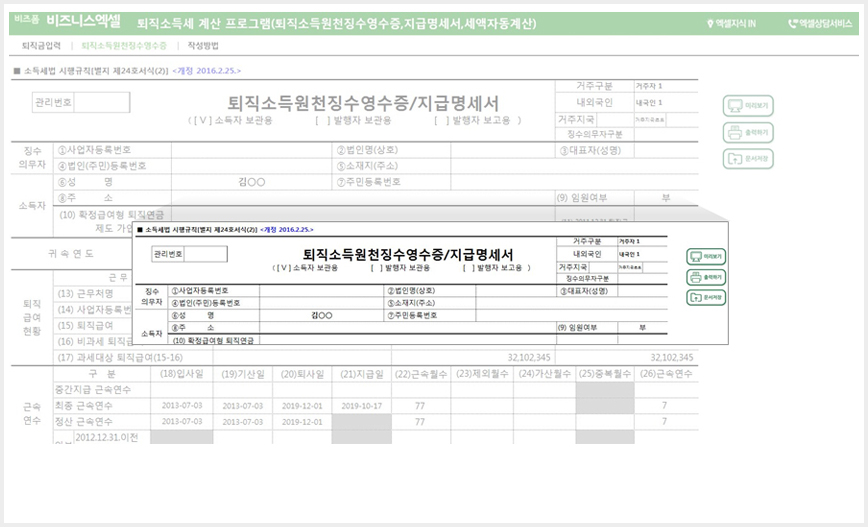Select the 귀속연도 row label
Image resolution: width=868 pixels, height=527 pixels.
click(71, 254)
